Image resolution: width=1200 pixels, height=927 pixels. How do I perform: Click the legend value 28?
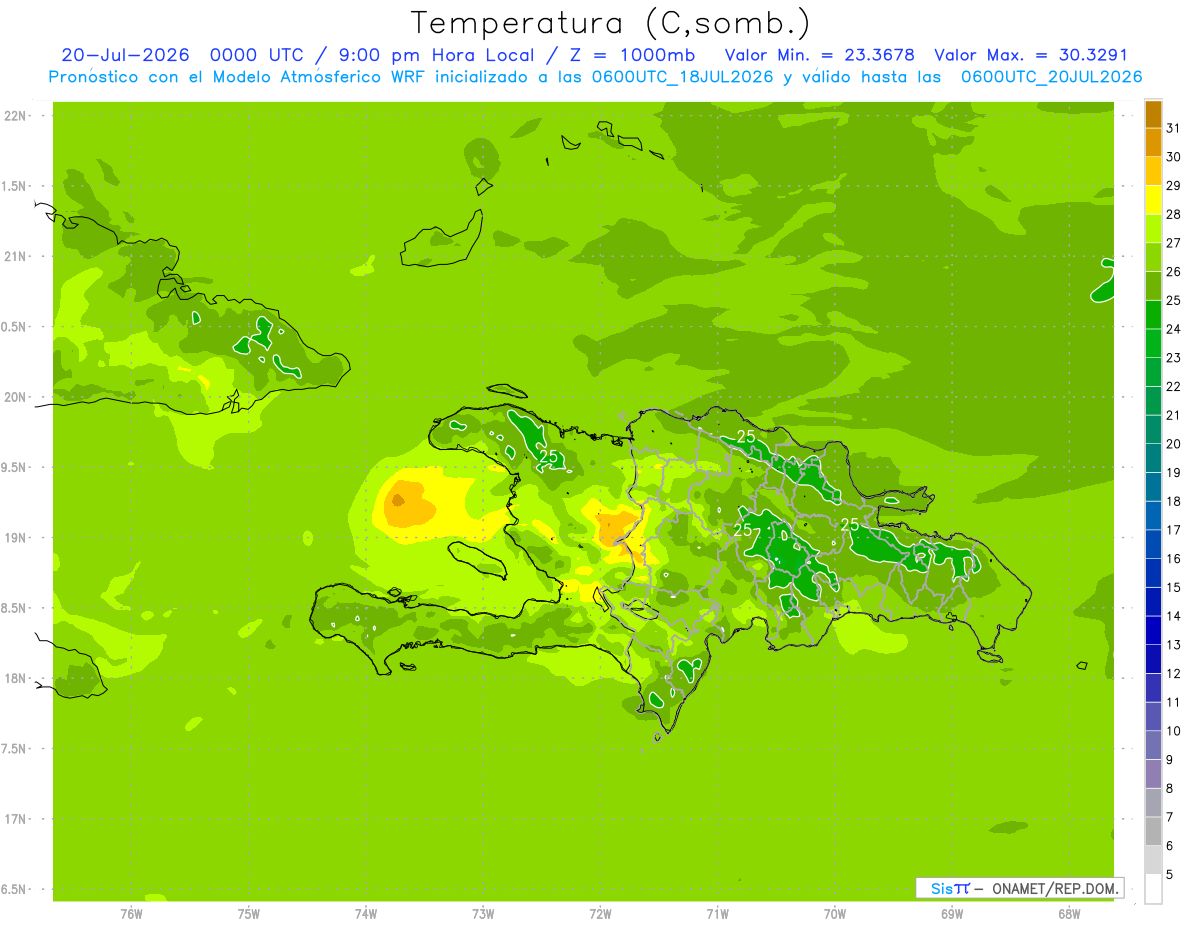[x=1174, y=214]
